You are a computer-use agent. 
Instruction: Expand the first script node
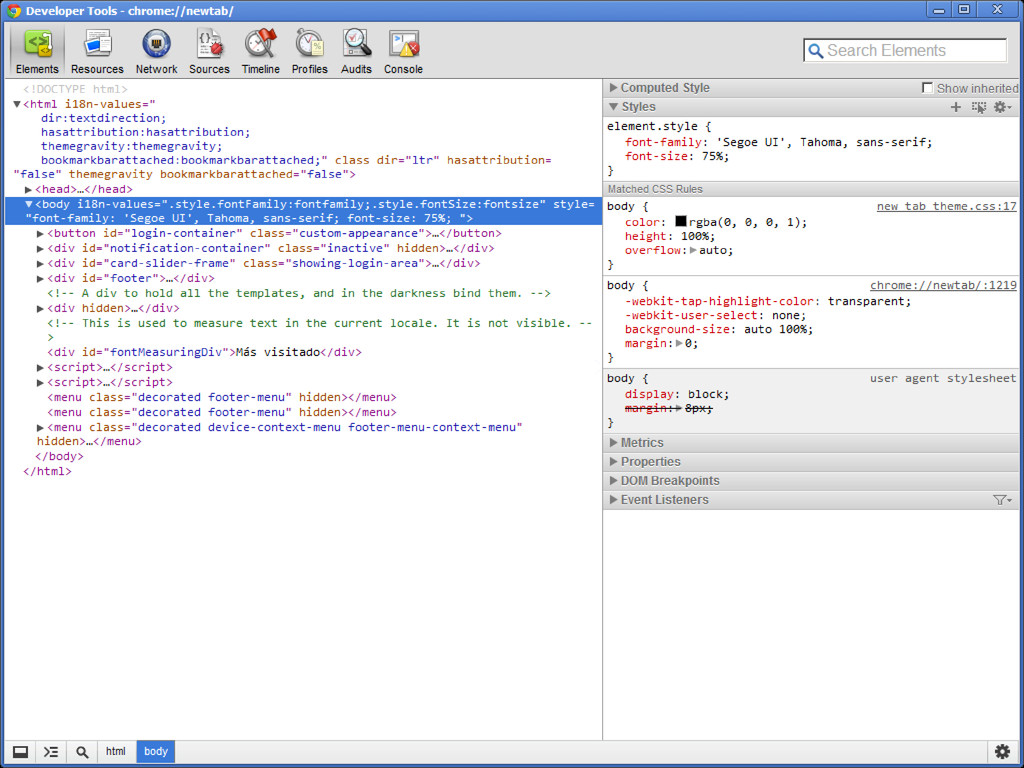coord(40,368)
